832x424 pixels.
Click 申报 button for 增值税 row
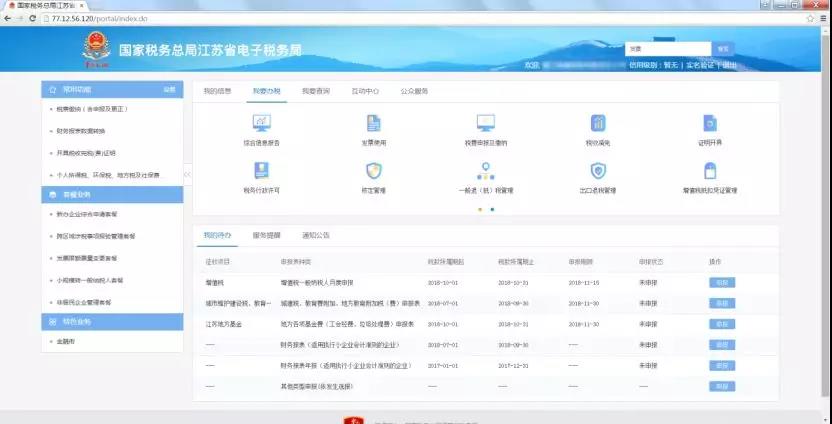point(721,283)
